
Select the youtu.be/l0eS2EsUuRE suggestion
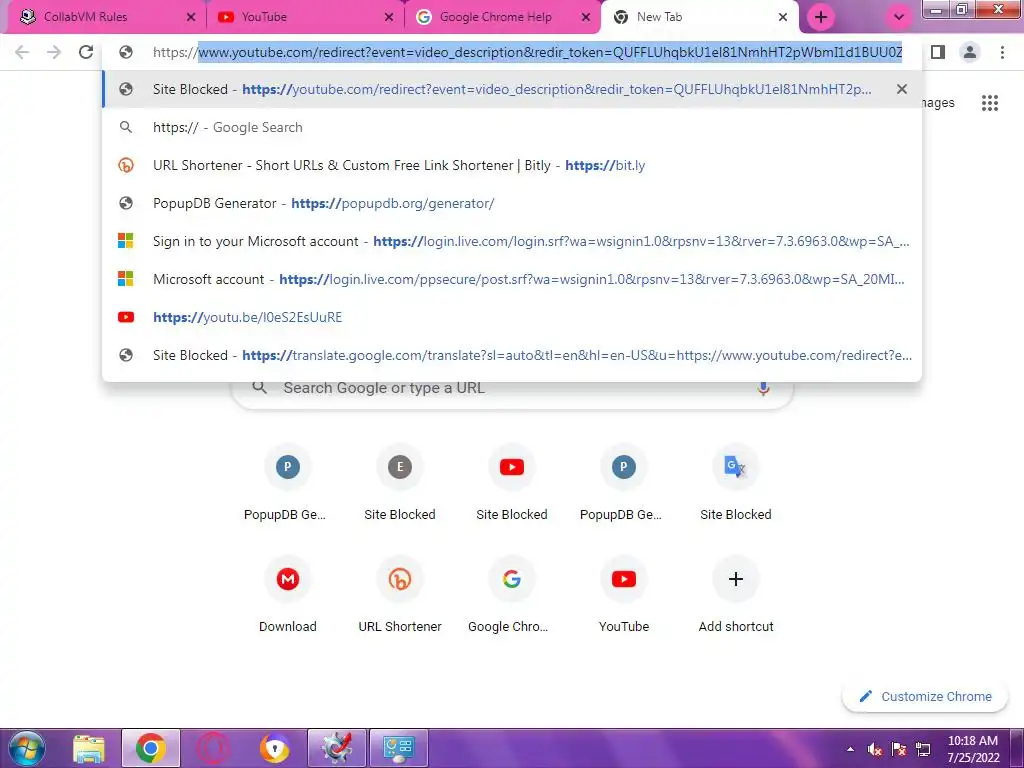click(512, 317)
